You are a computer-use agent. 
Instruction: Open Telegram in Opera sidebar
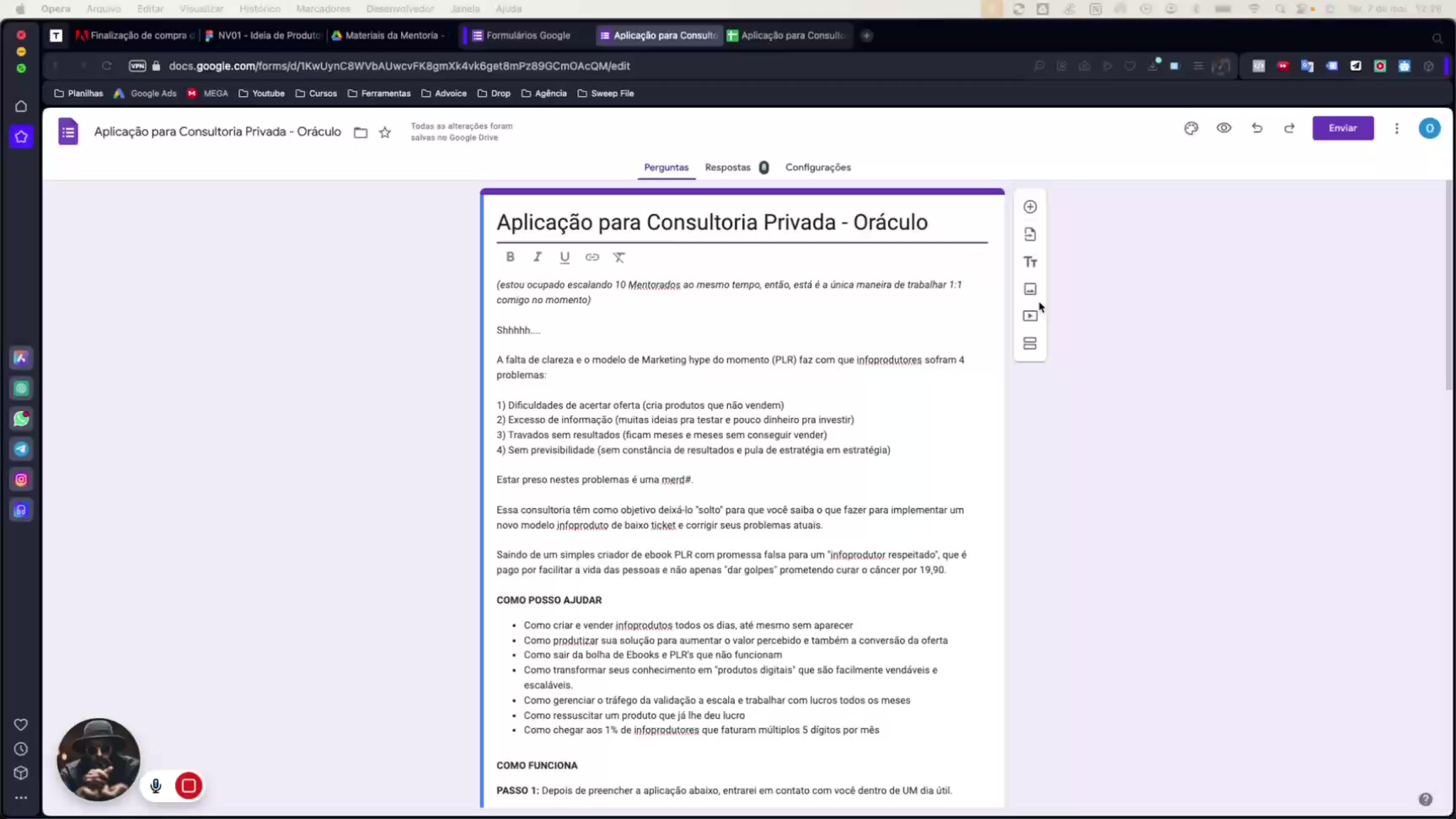pos(21,449)
